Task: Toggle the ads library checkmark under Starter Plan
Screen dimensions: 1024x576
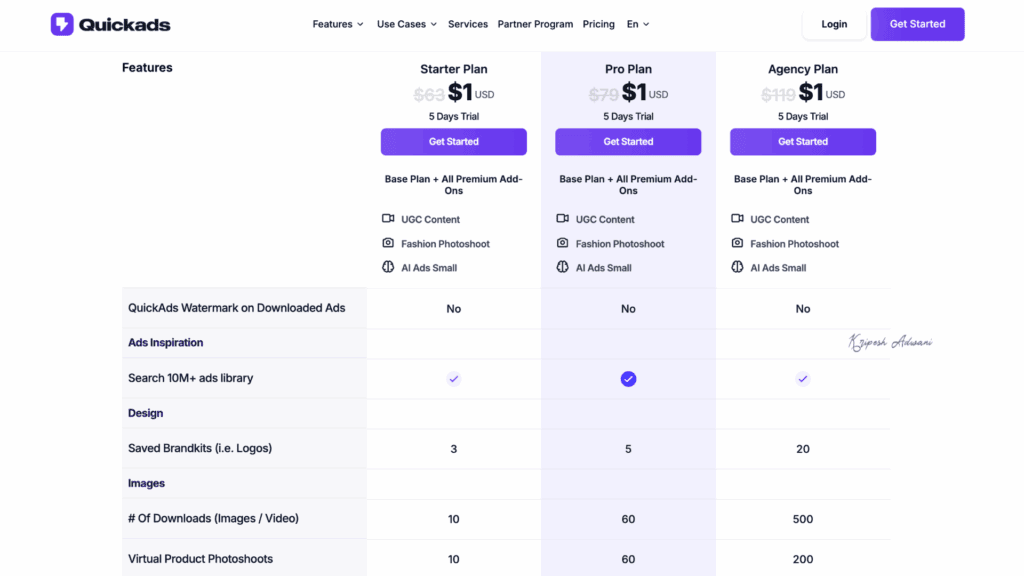Action: coord(453,378)
